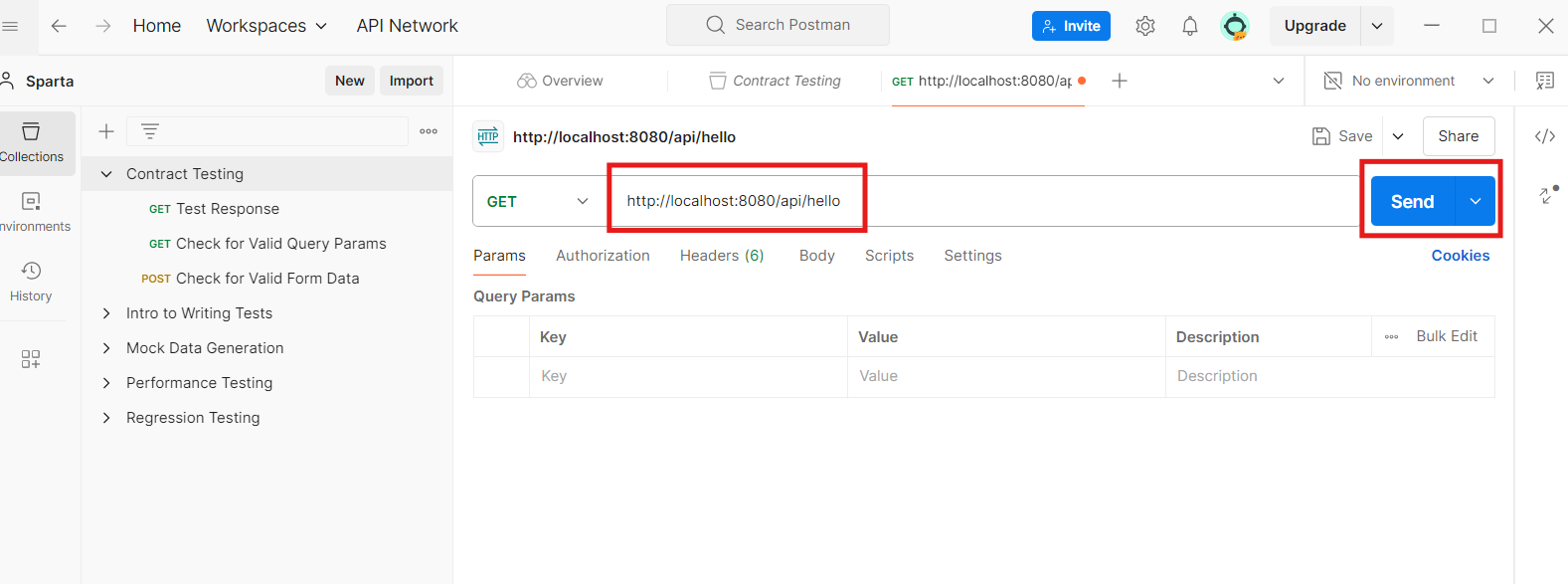Select the Scripts tab
This screenshot has width=1568, height=584.
[889, 256]
